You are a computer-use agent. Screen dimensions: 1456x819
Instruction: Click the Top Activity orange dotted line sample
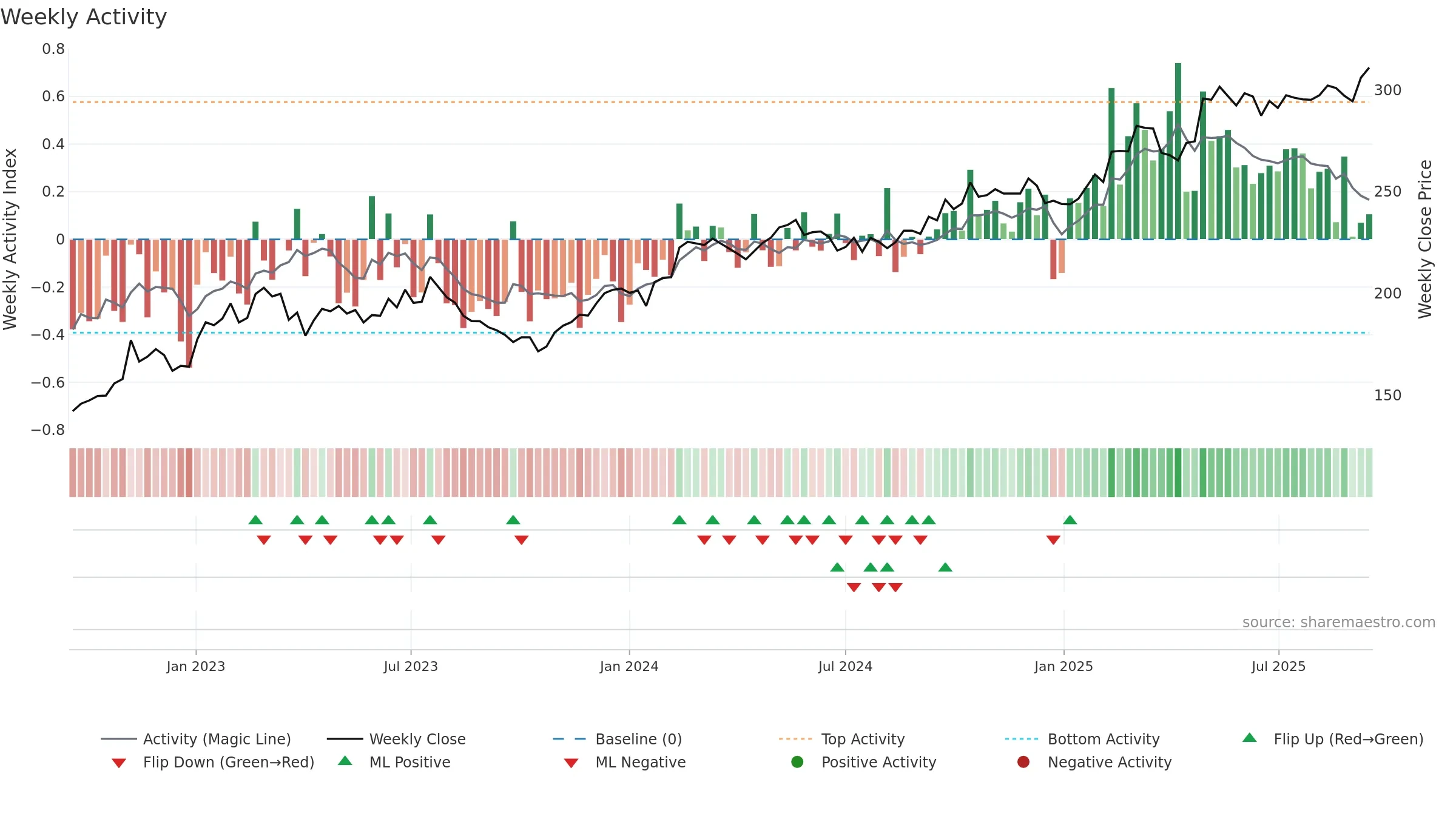795,739
